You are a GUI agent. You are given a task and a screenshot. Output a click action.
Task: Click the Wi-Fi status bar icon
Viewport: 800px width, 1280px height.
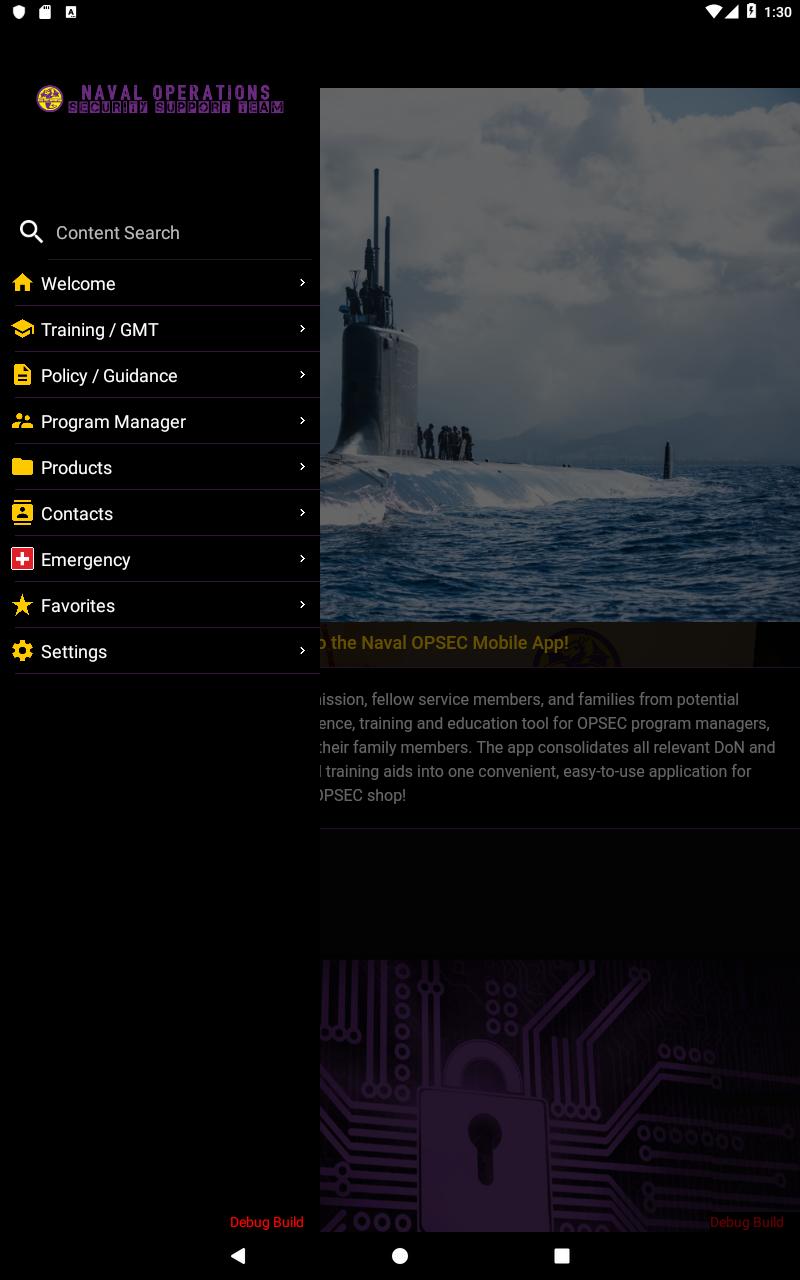point(713,12)
